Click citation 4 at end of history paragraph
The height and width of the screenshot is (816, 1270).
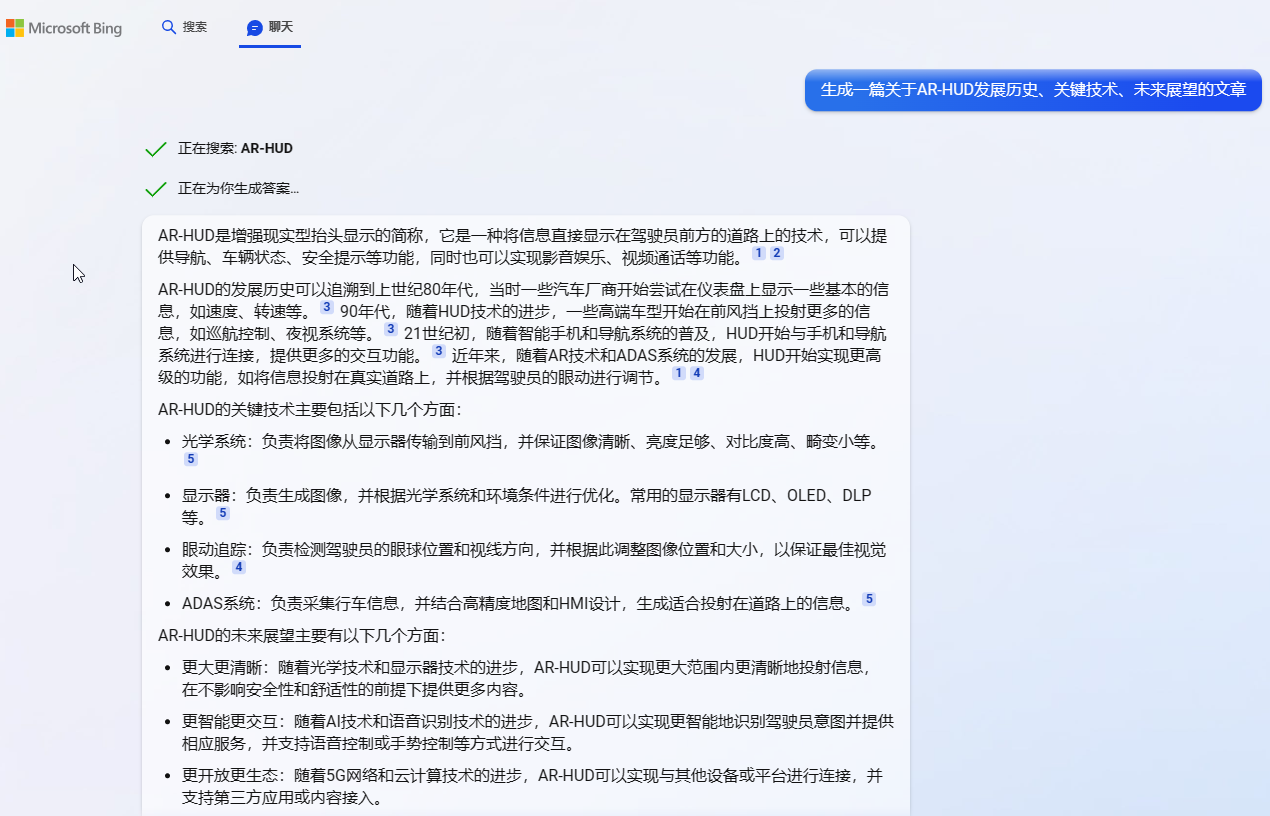pyautogui.click(x=696, y=372)
